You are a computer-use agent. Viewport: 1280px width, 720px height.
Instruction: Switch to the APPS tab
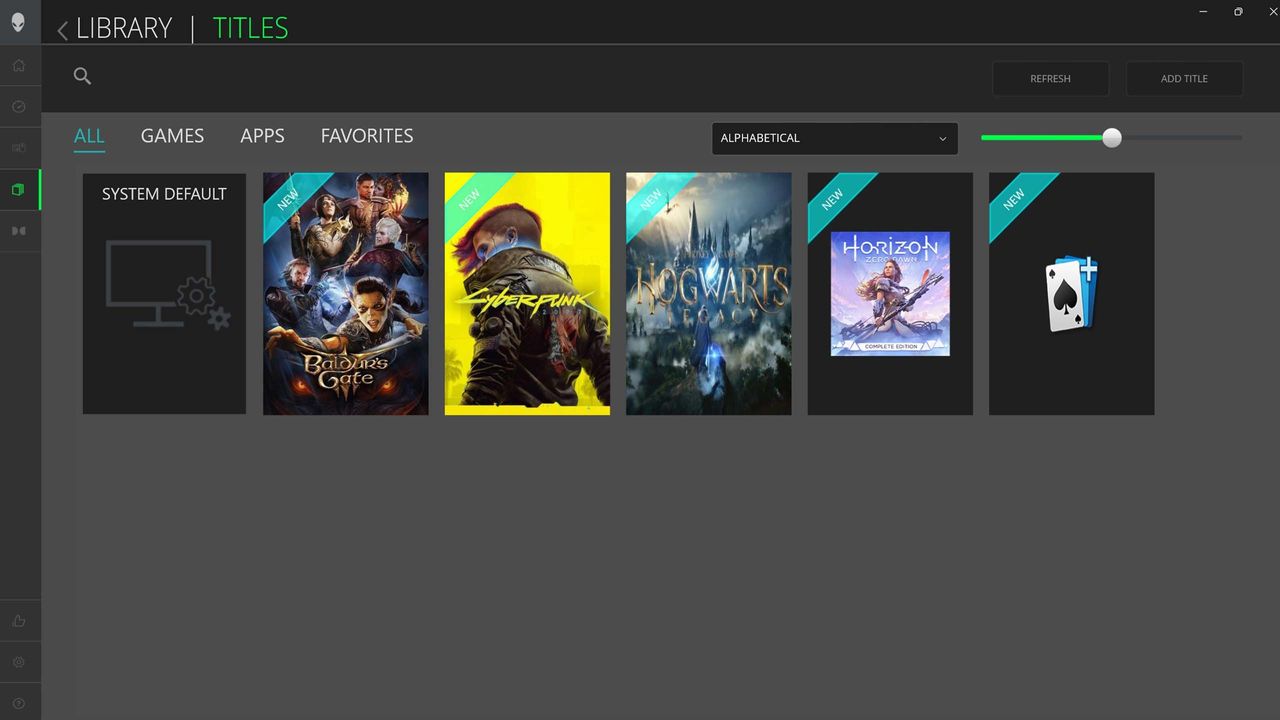point(262,136)
